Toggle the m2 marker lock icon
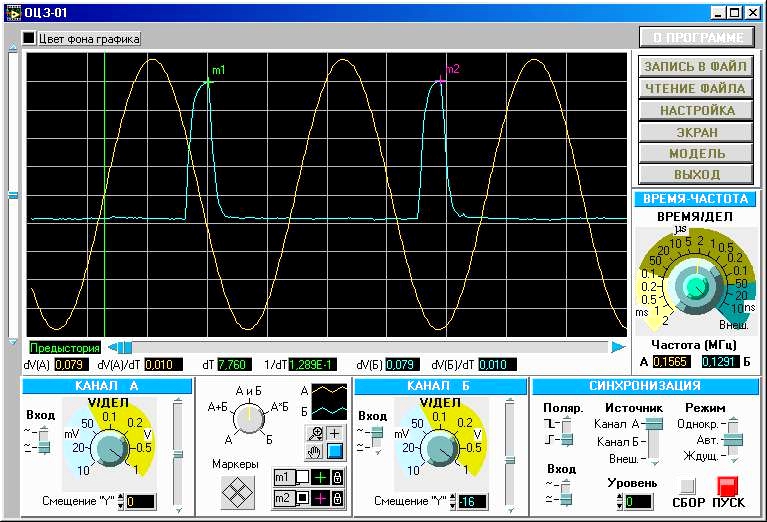767x522 pixels. pyautogui.click(x=337, y=499)
